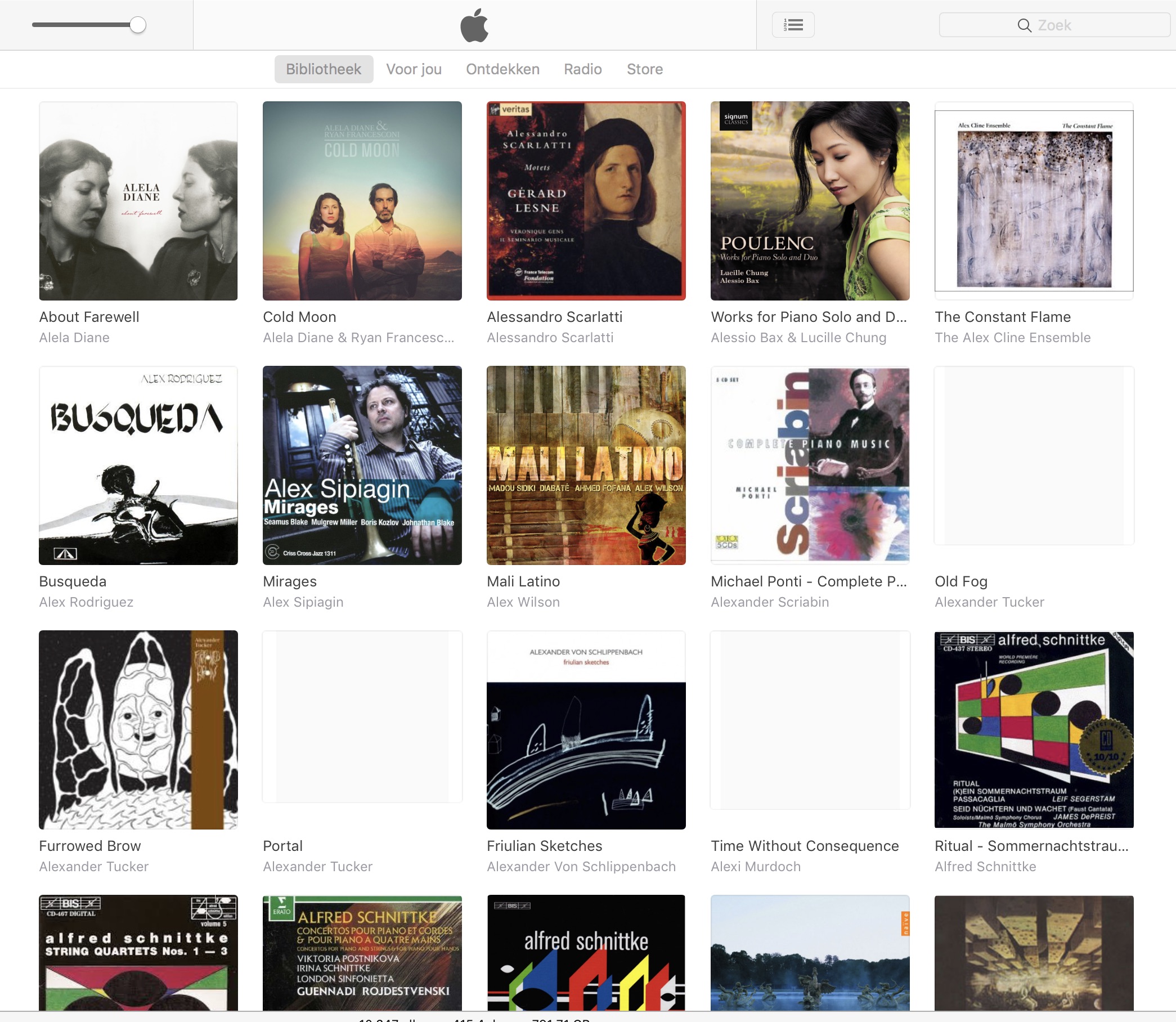1176x1022 pixels.
Task: Click the volume slider knob
Action: click(137, 25)
